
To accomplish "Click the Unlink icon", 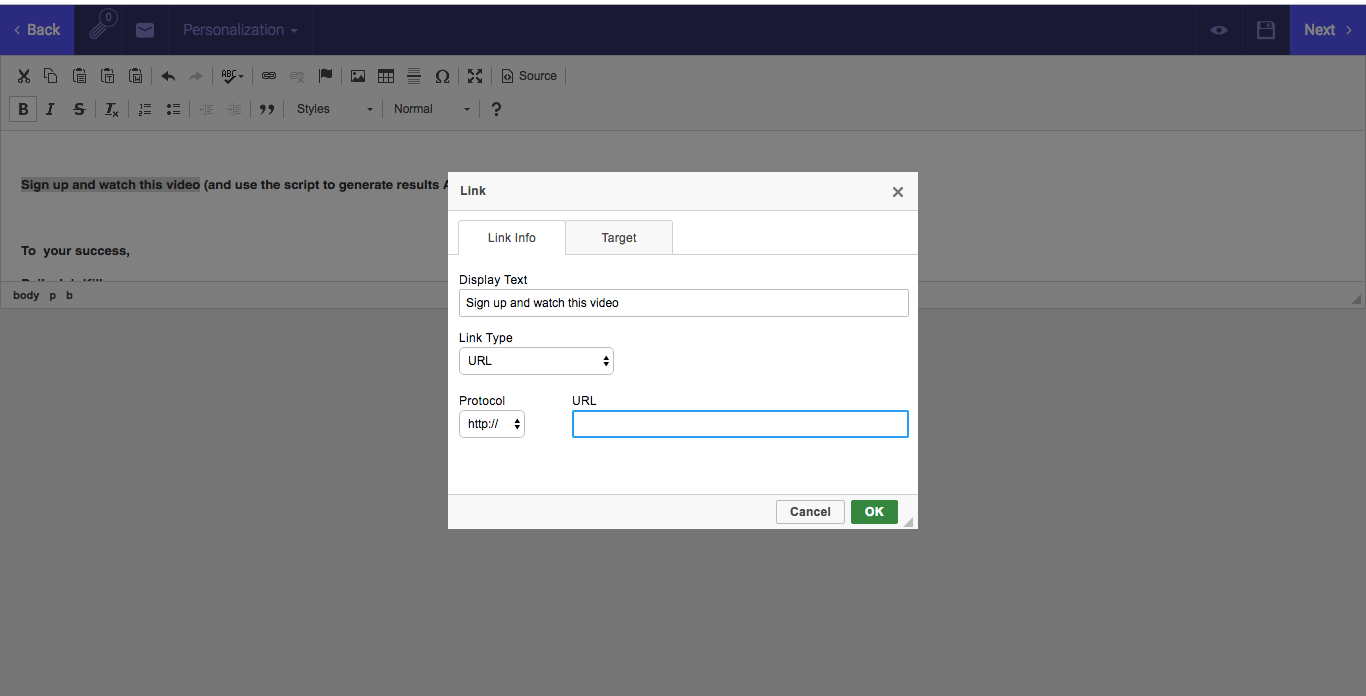I will (297, 76).
